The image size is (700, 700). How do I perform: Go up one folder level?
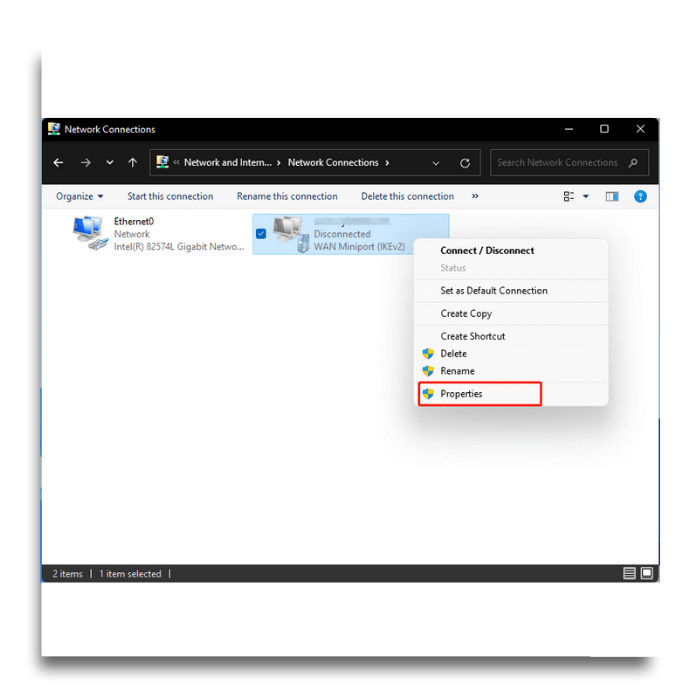tap(133, 162)
